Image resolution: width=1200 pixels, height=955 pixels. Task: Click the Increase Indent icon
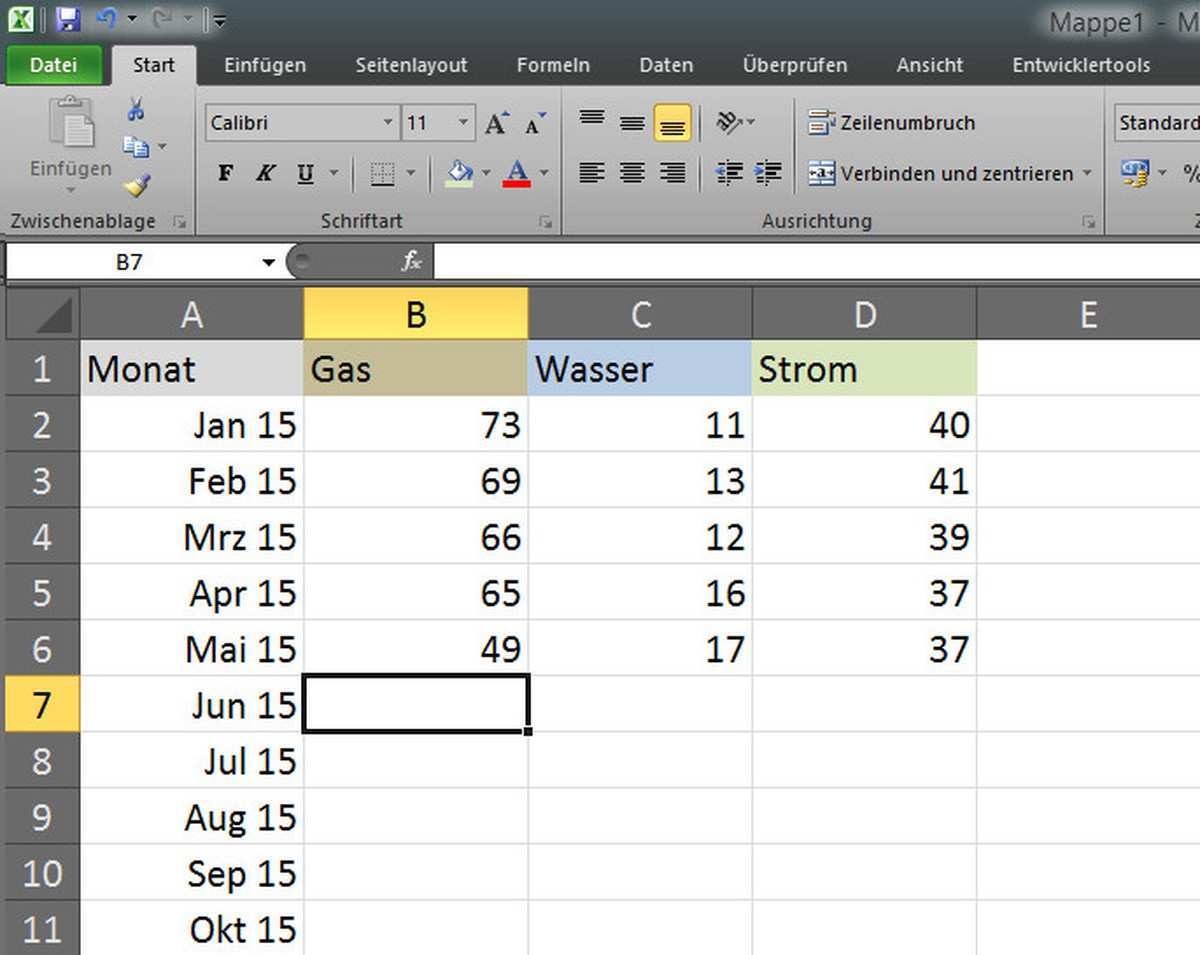click(768, 173)
